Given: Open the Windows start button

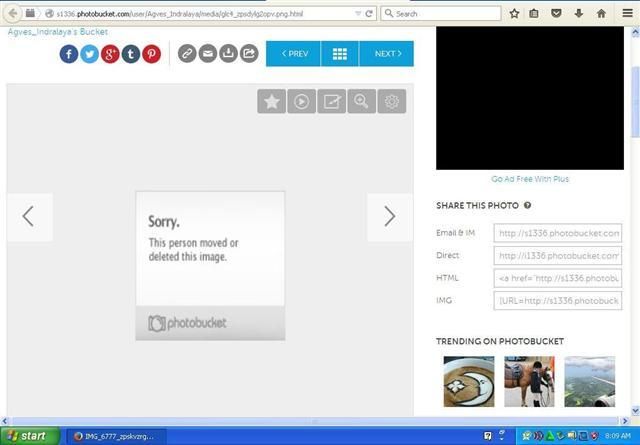Looking at the screenshot, I should [29, 436].
